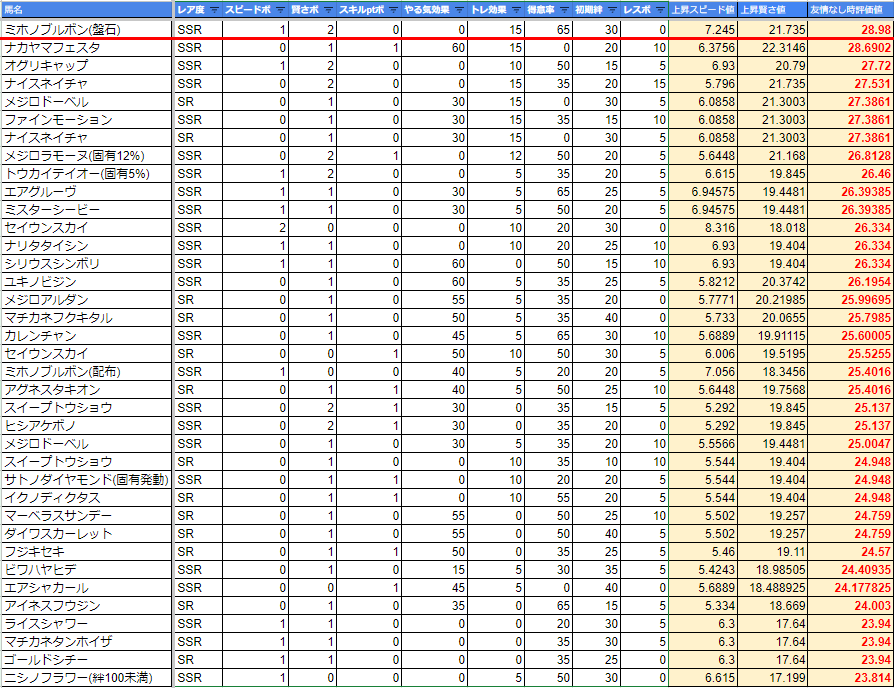
Task: Select the 馬名 header cell
Action: coord(86,10)
